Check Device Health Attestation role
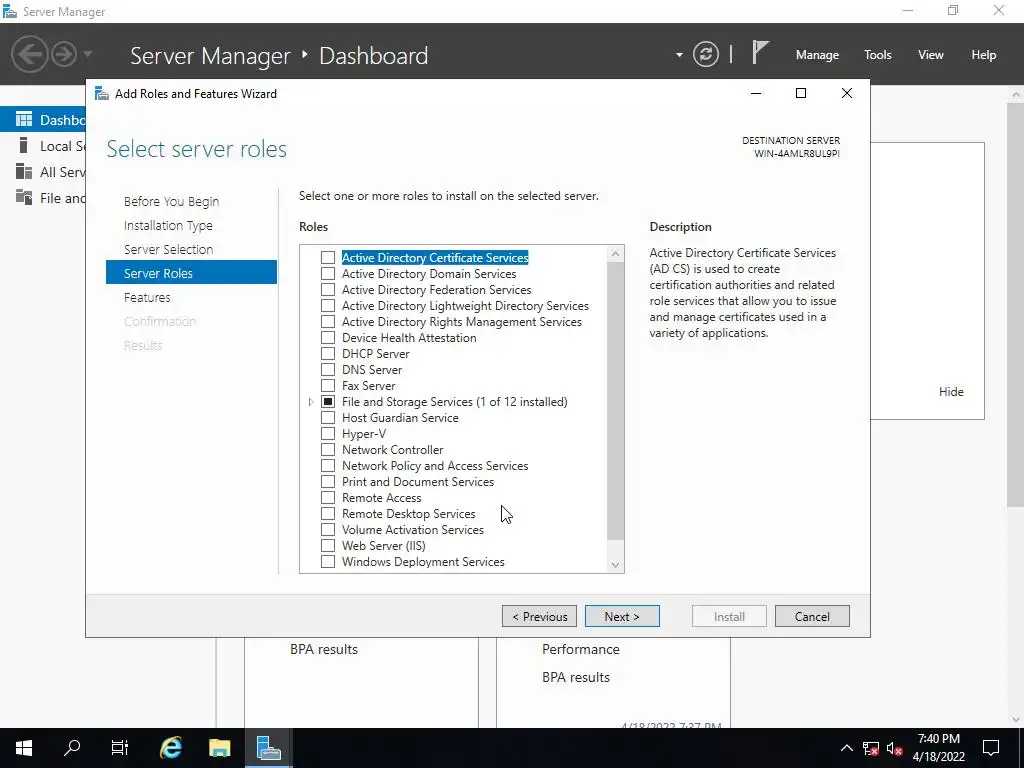Screen dimensions: 1024x768 pos(328,338)
